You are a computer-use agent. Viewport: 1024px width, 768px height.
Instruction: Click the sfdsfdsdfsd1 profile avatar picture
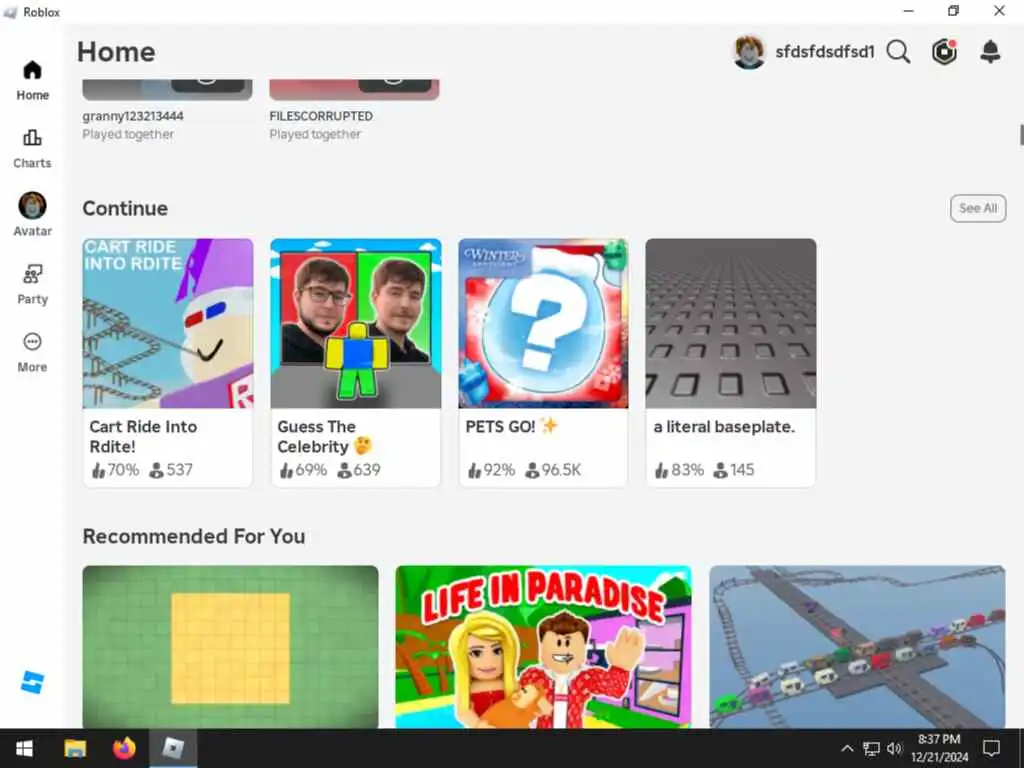[x=749, y=52]
